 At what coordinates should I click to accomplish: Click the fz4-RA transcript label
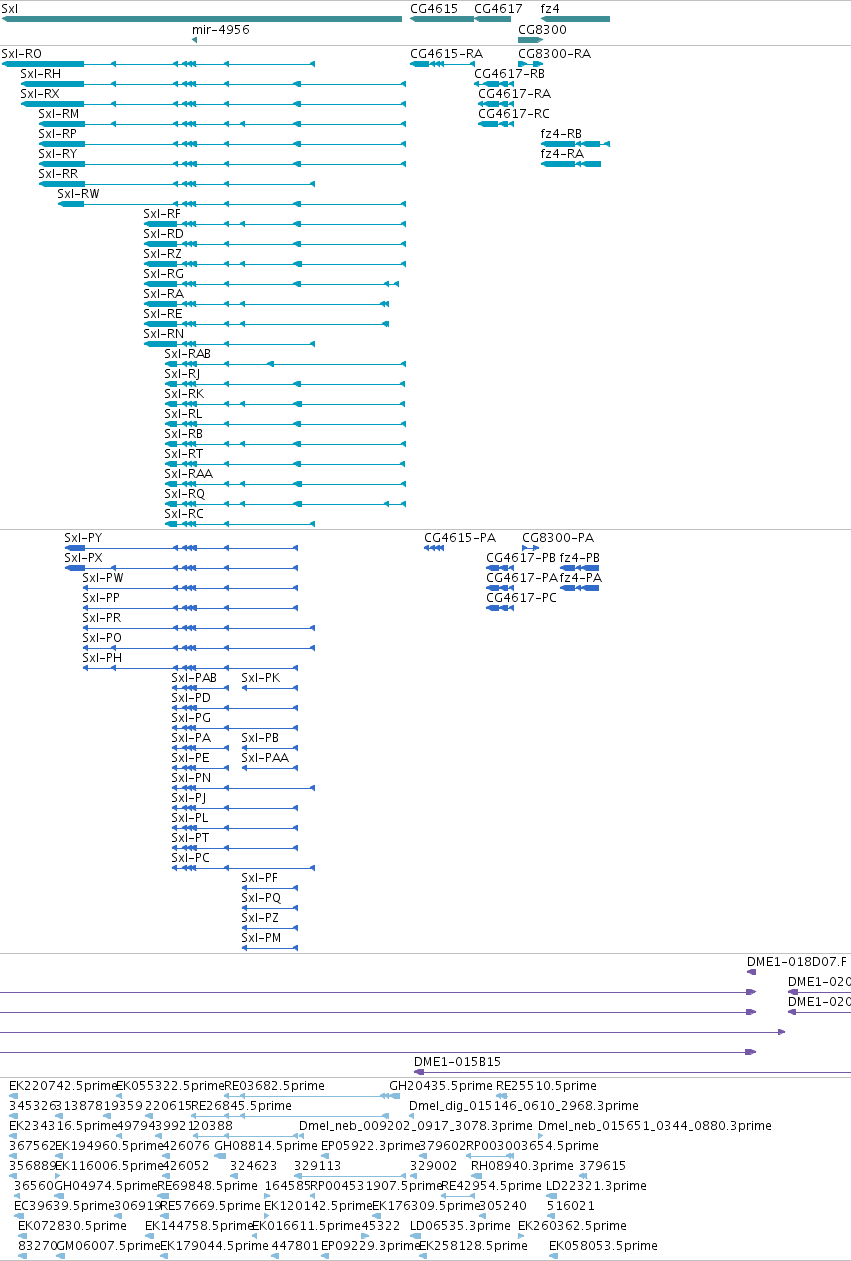pos(562,154)
